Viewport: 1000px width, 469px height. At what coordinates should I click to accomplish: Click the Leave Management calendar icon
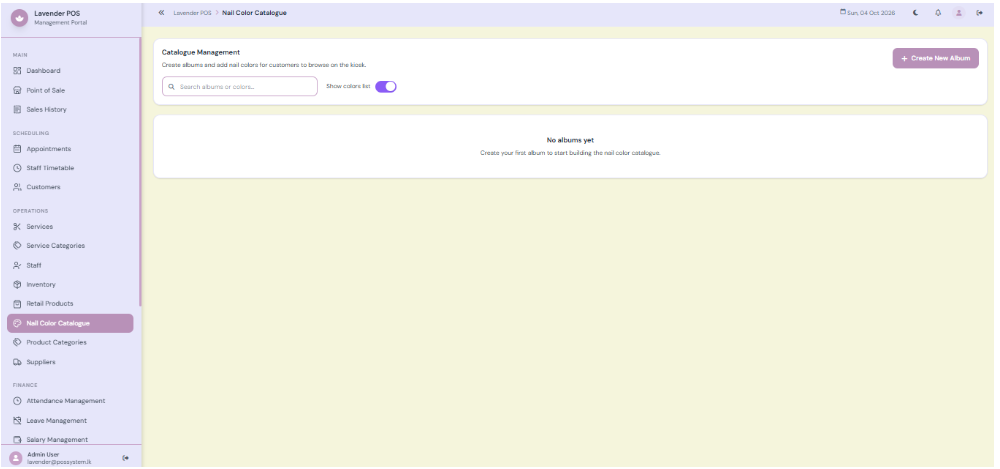pyautogui.click(x=17, y=421)
